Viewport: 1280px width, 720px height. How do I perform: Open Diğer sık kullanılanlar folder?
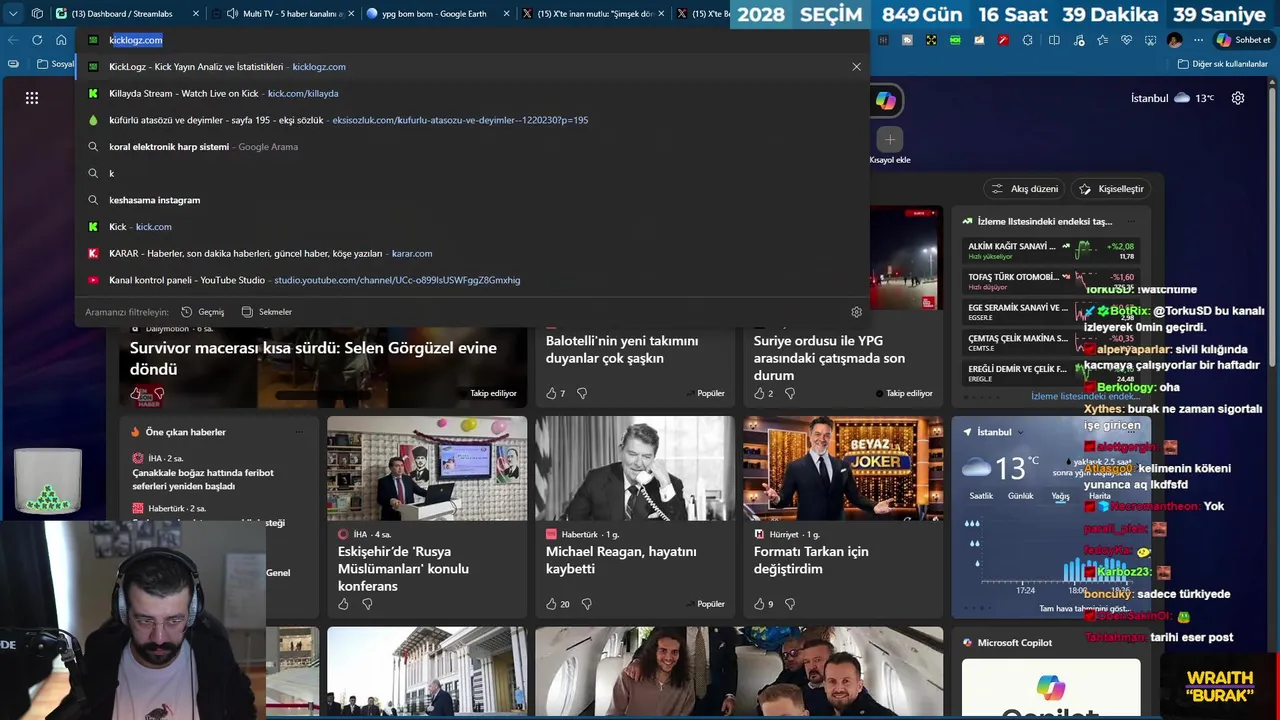coord(1222,64)
